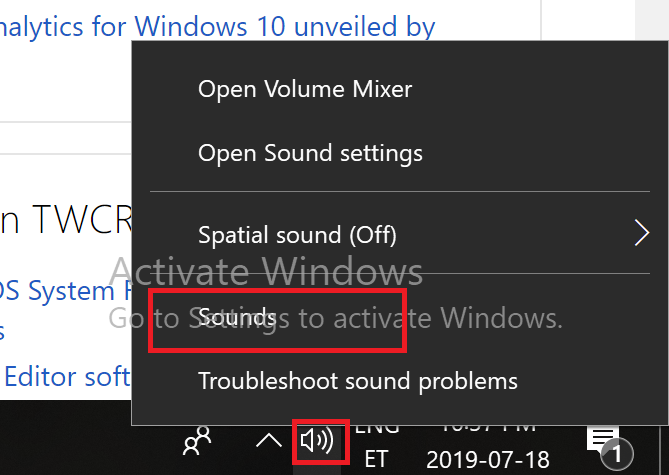Show hidden tray icons with the up chevron

click(x=268, y=441)
